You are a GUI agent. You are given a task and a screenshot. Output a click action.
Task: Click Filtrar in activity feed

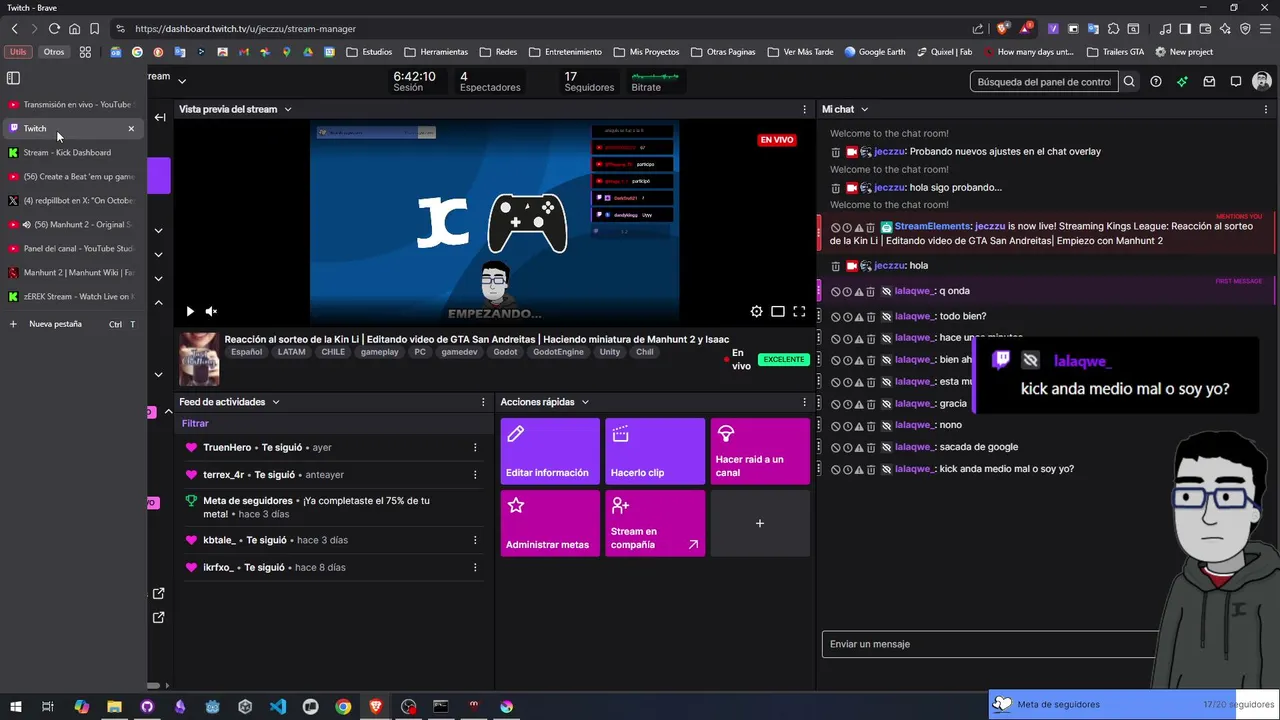click(x=195, y=424)
